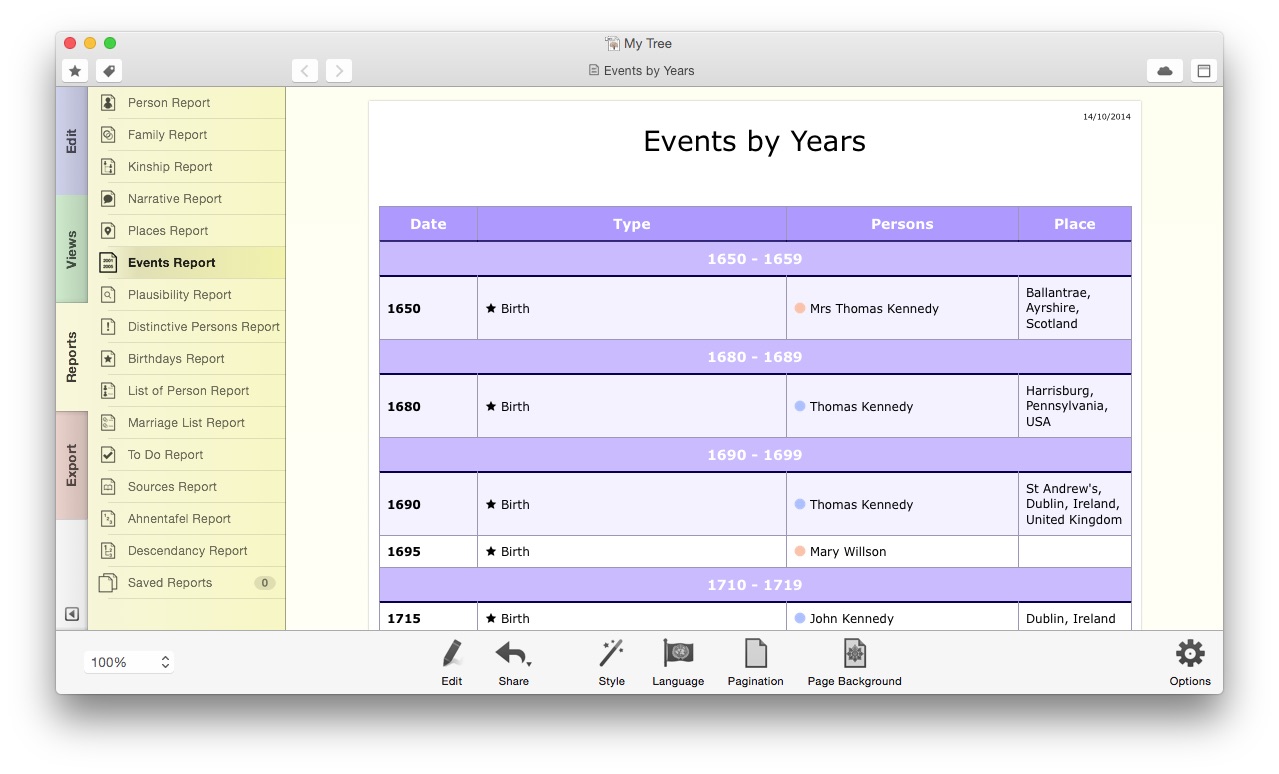Click the Plausibility Report magnifier icon
The height and width of the screenshot is (774, 1279).
click(108, 295)
